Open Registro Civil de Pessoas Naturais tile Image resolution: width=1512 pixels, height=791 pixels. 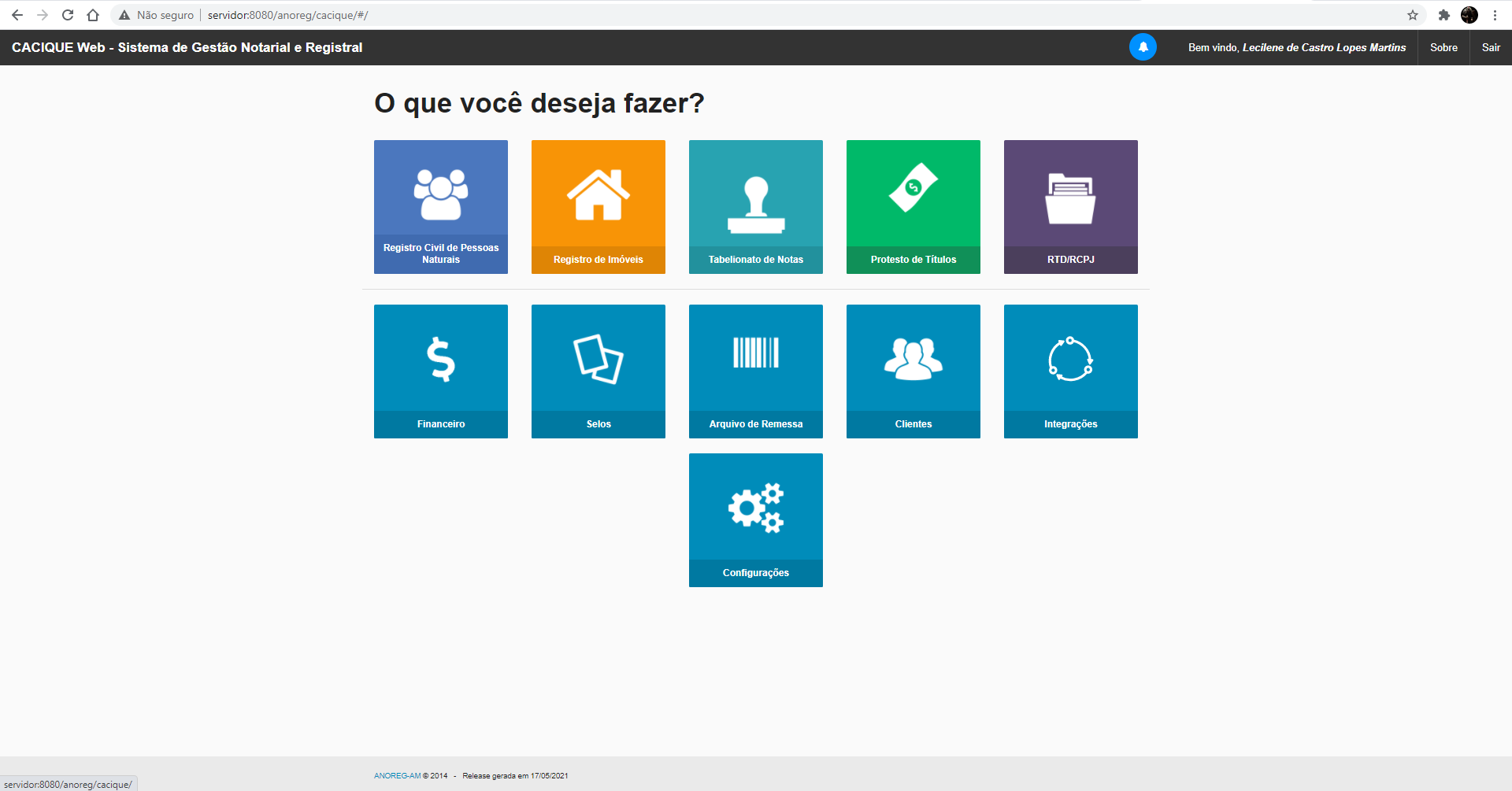pyautogui.click(x=441, y=206)
